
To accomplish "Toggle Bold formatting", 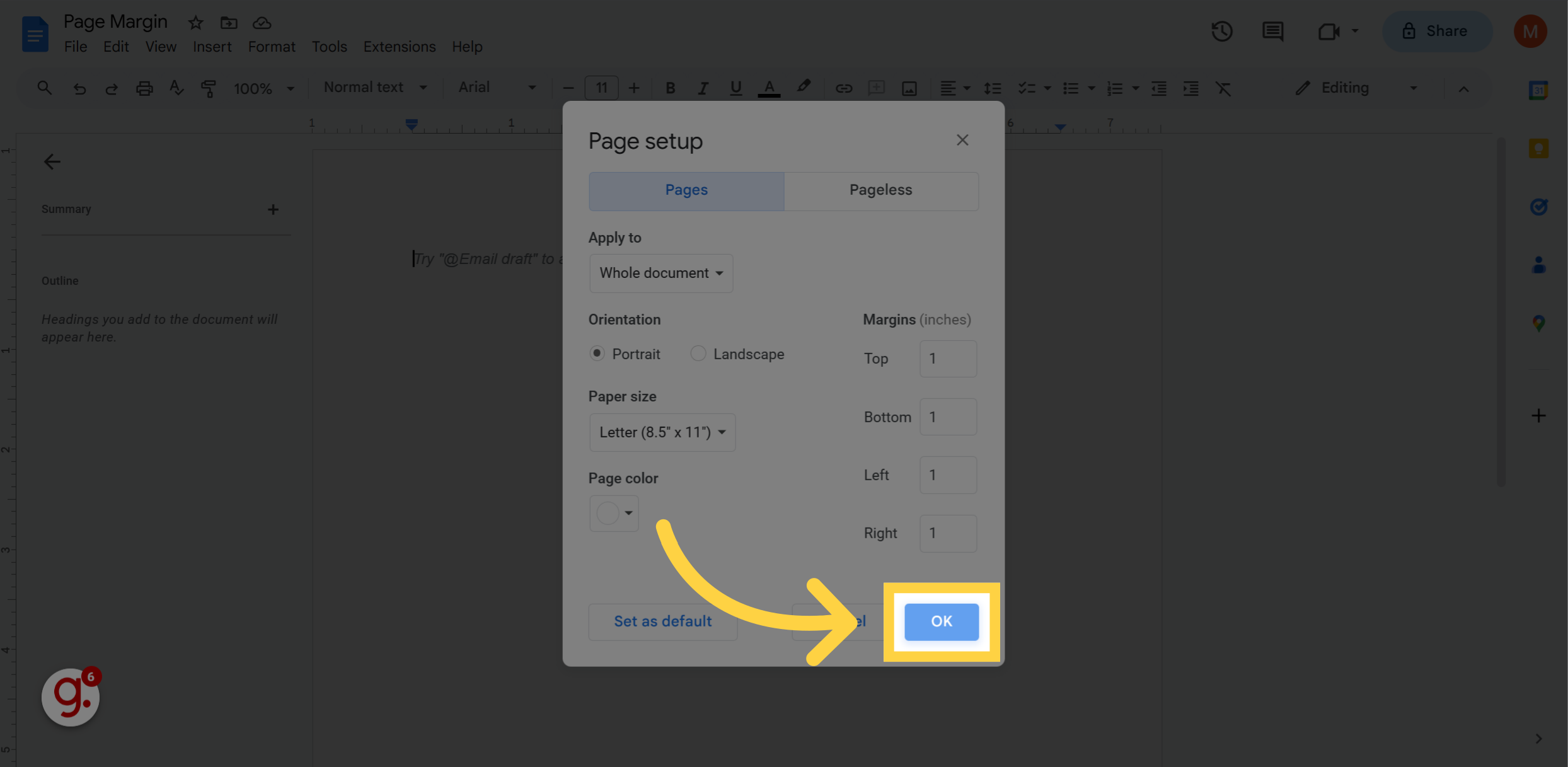I will click(671, 88).
